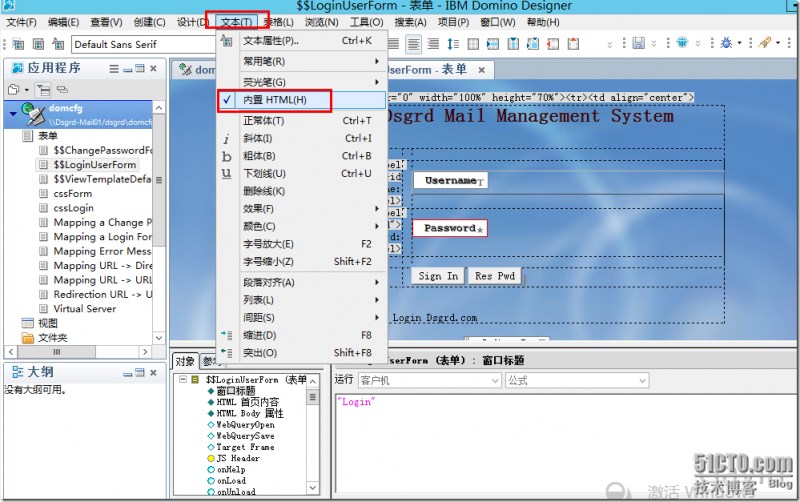The image size is (800, 502).
Task: Click the table properties grid toolbar icon
Action: [x=473, y=44]
